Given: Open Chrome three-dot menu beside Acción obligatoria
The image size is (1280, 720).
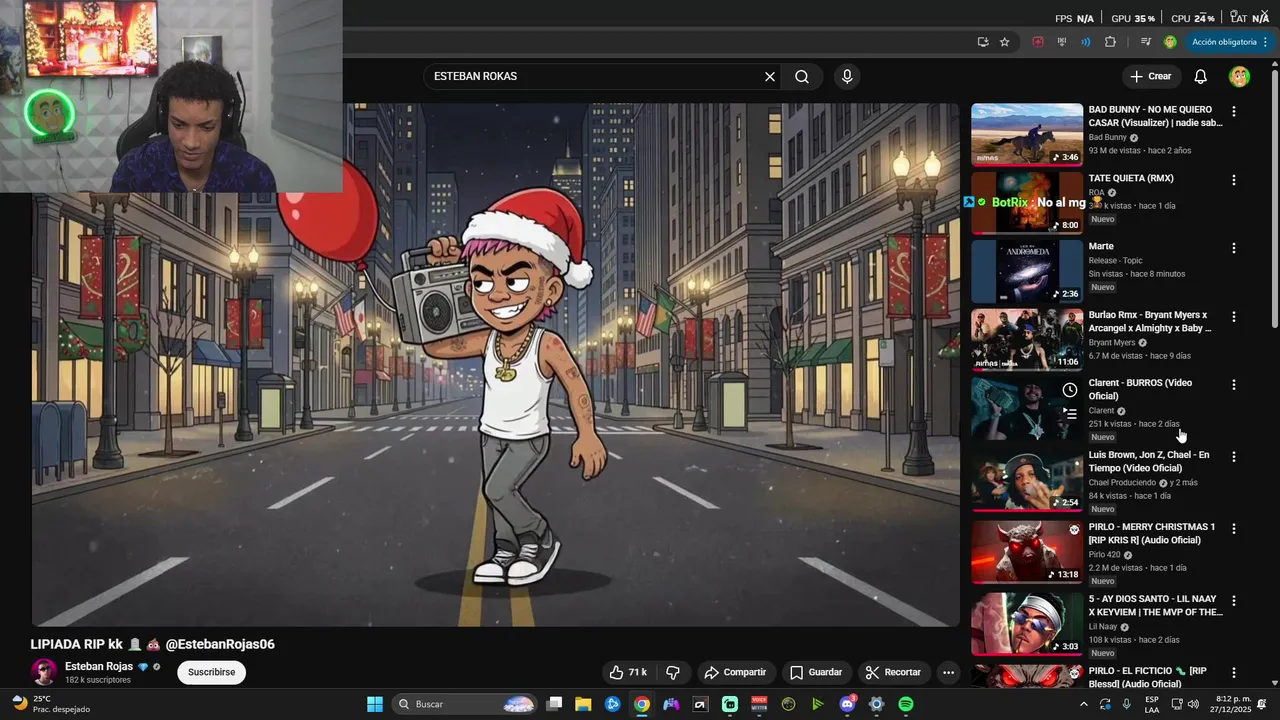Looking at the screenshot, I should coord(1266,42).
